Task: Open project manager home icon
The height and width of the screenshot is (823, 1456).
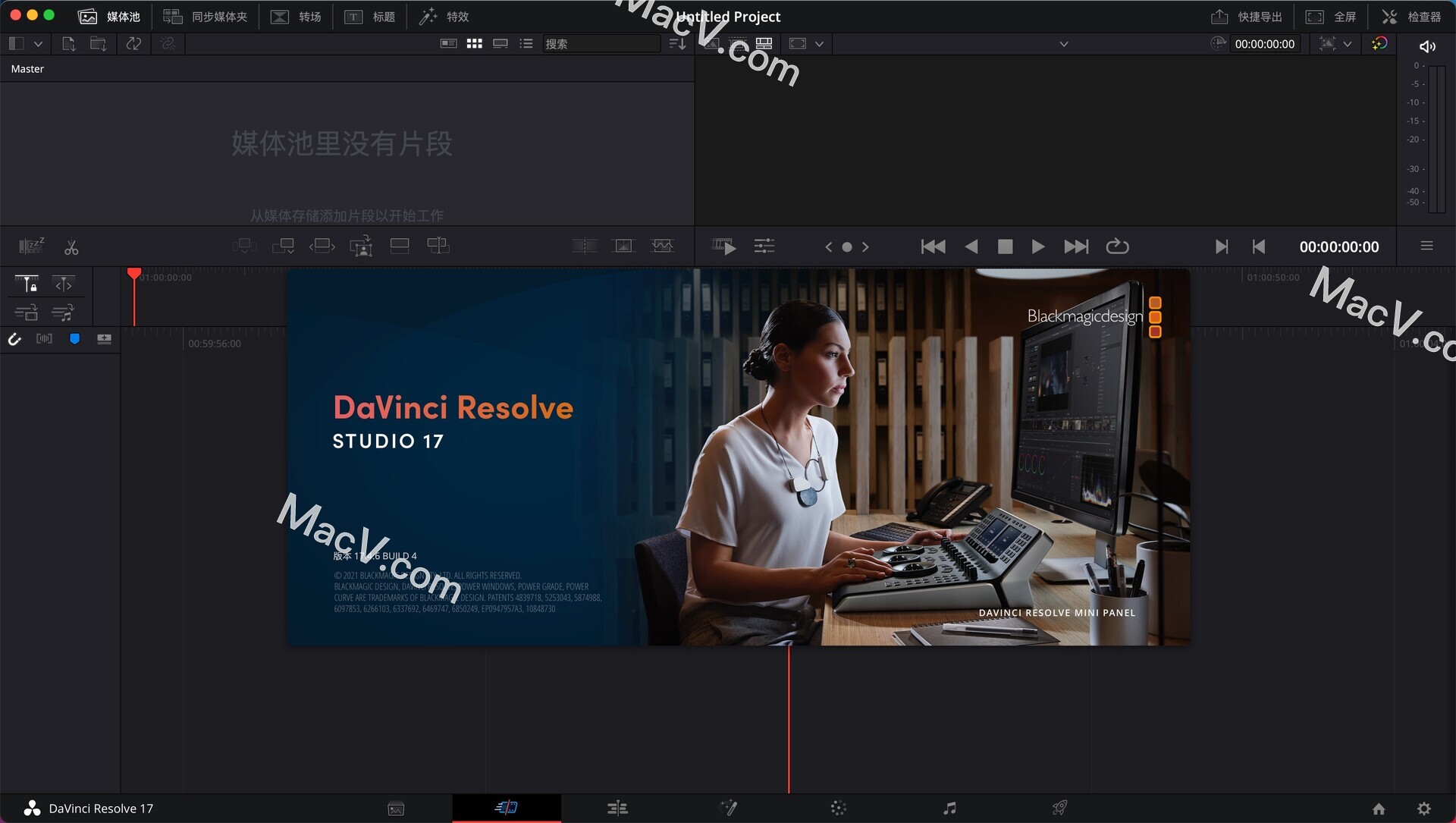Action: [x=1379, y=809]
